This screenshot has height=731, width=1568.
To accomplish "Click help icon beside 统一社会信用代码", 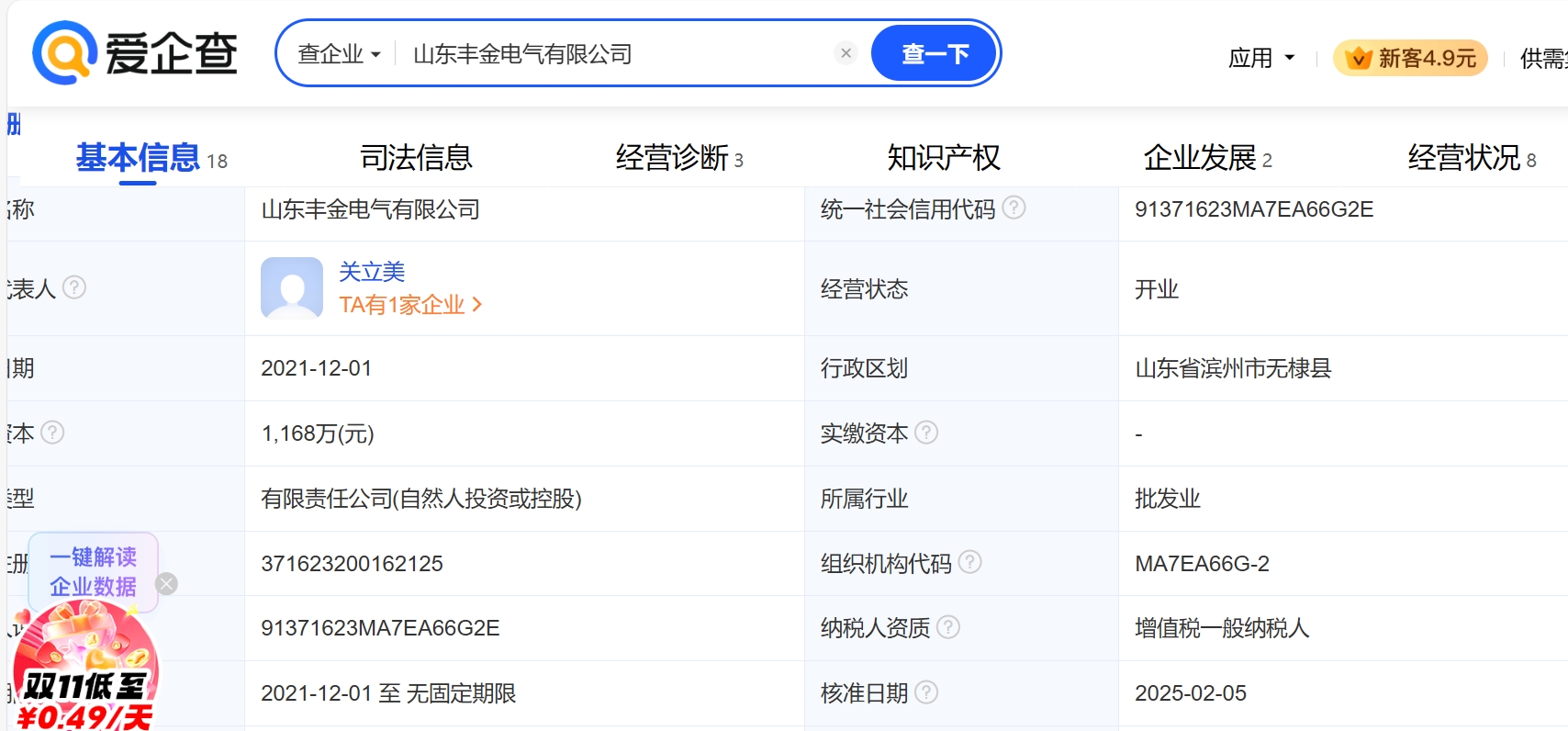I will pyautogui.click(x=1014, y=208).
